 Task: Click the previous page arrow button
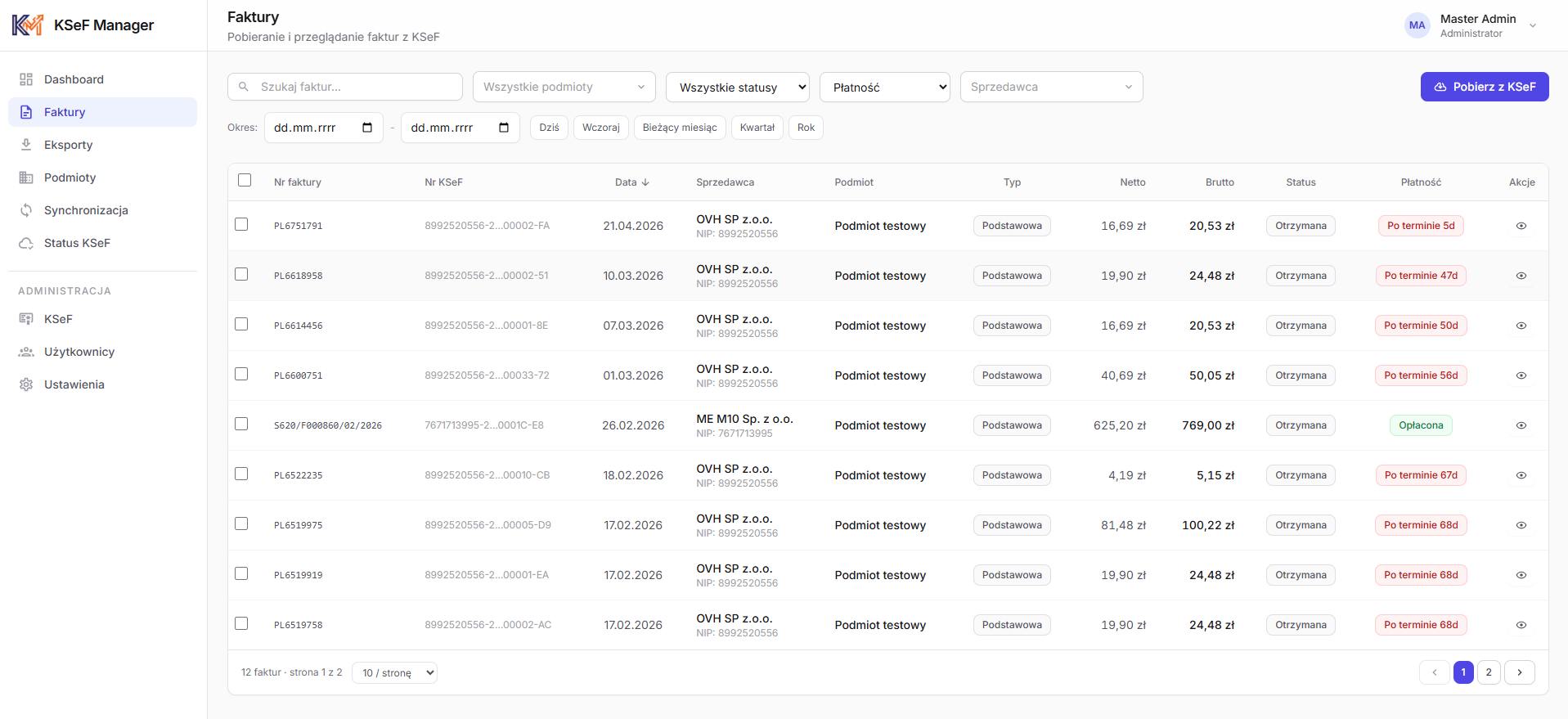[1434, 672]
